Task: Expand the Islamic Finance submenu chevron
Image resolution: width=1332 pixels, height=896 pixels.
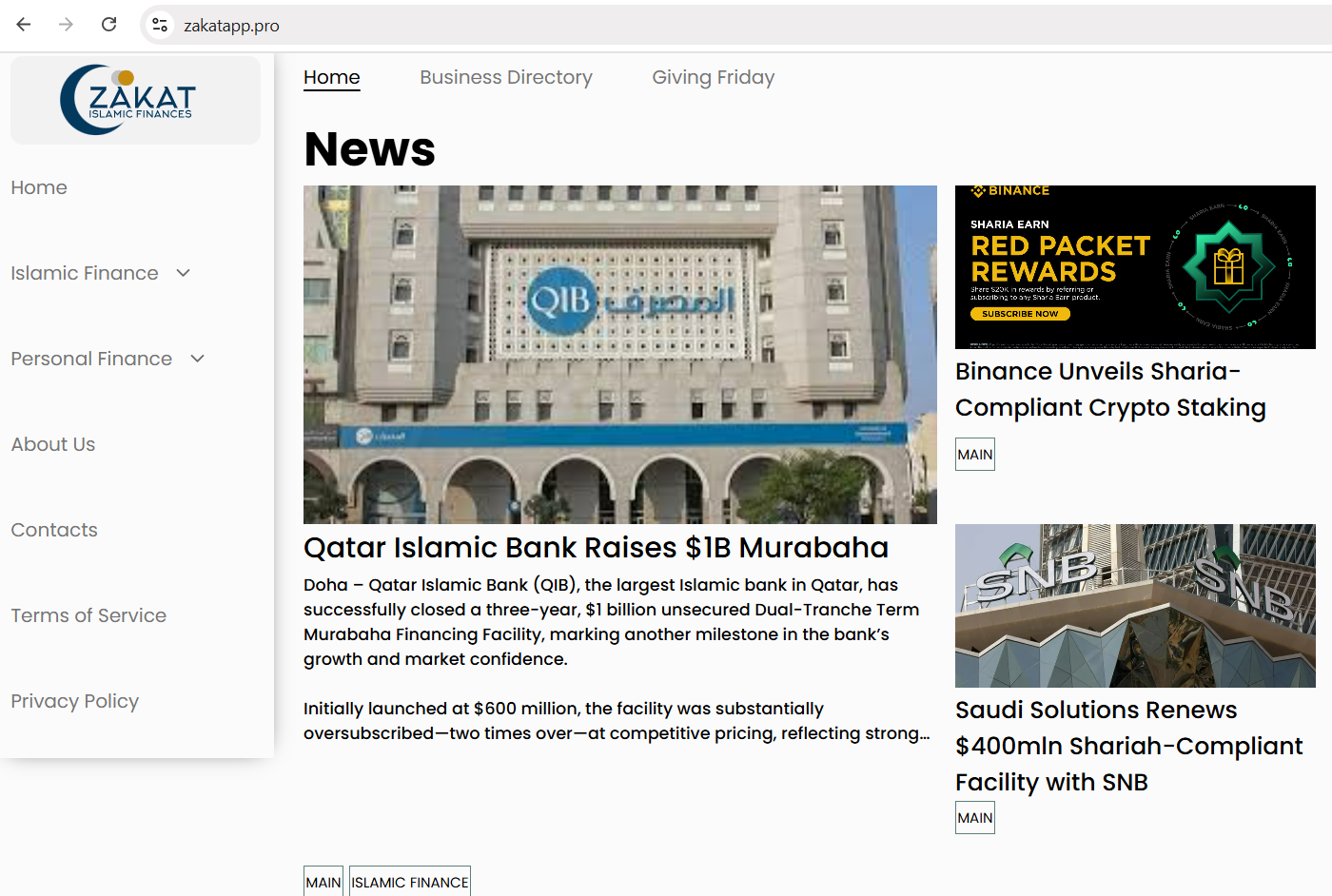Action: point(184,273)
